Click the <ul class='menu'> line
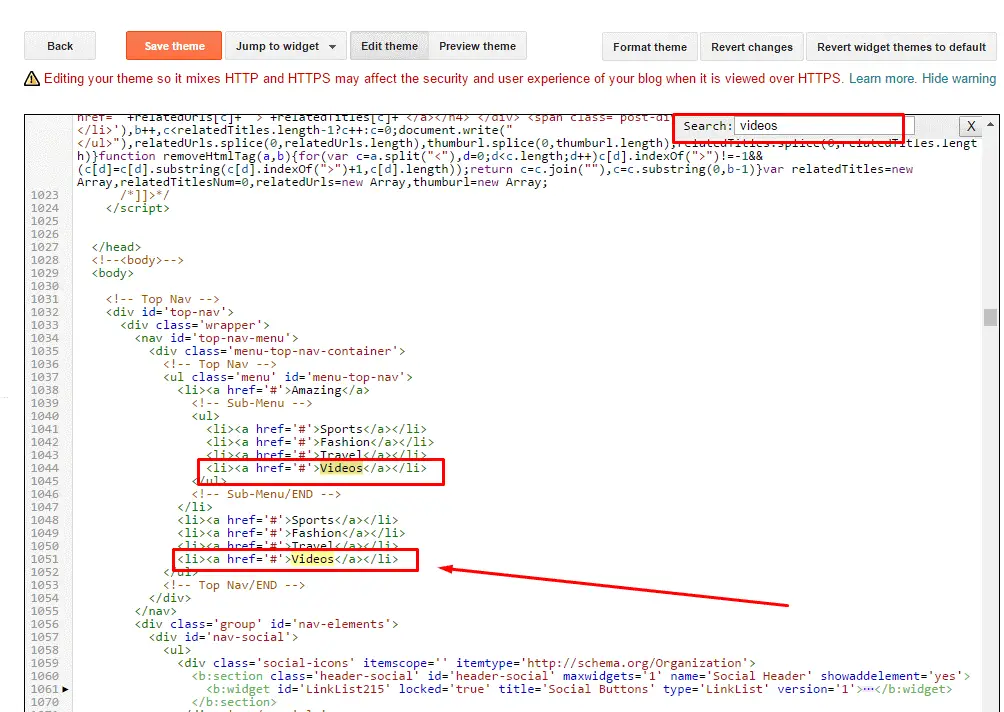 (x=288, y=377)
